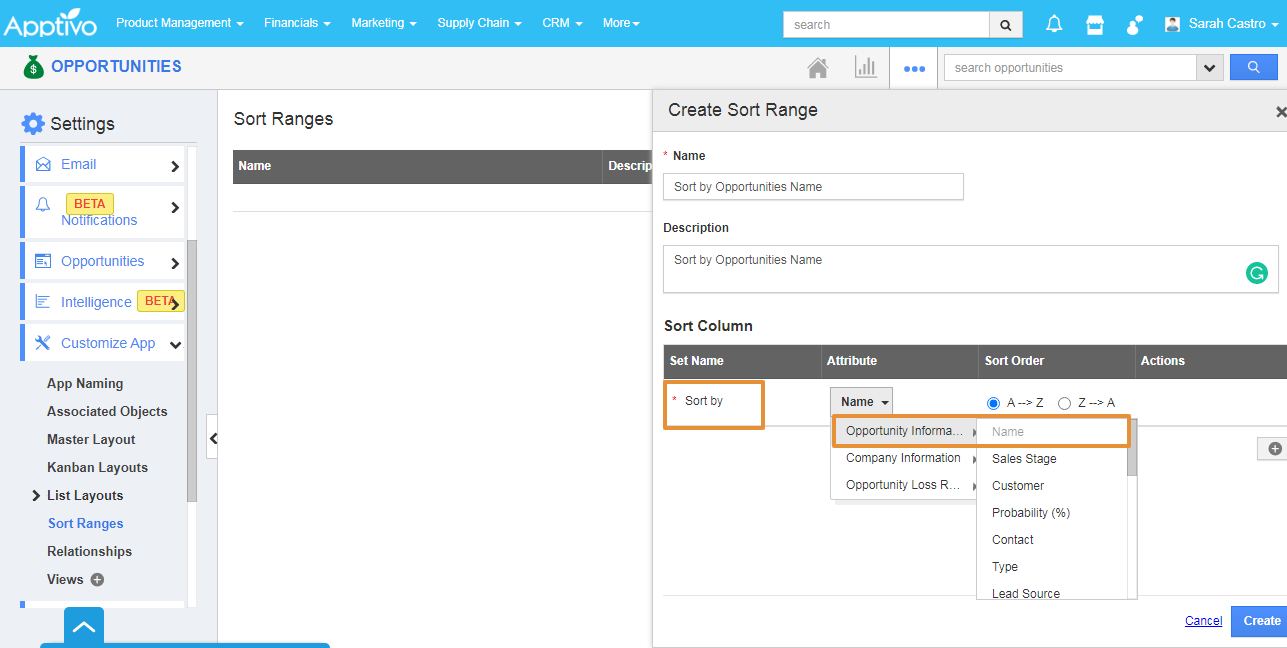Click the top search magnifier button
The height and width of the screenshot is (648, 1287).
(1005, 24)
